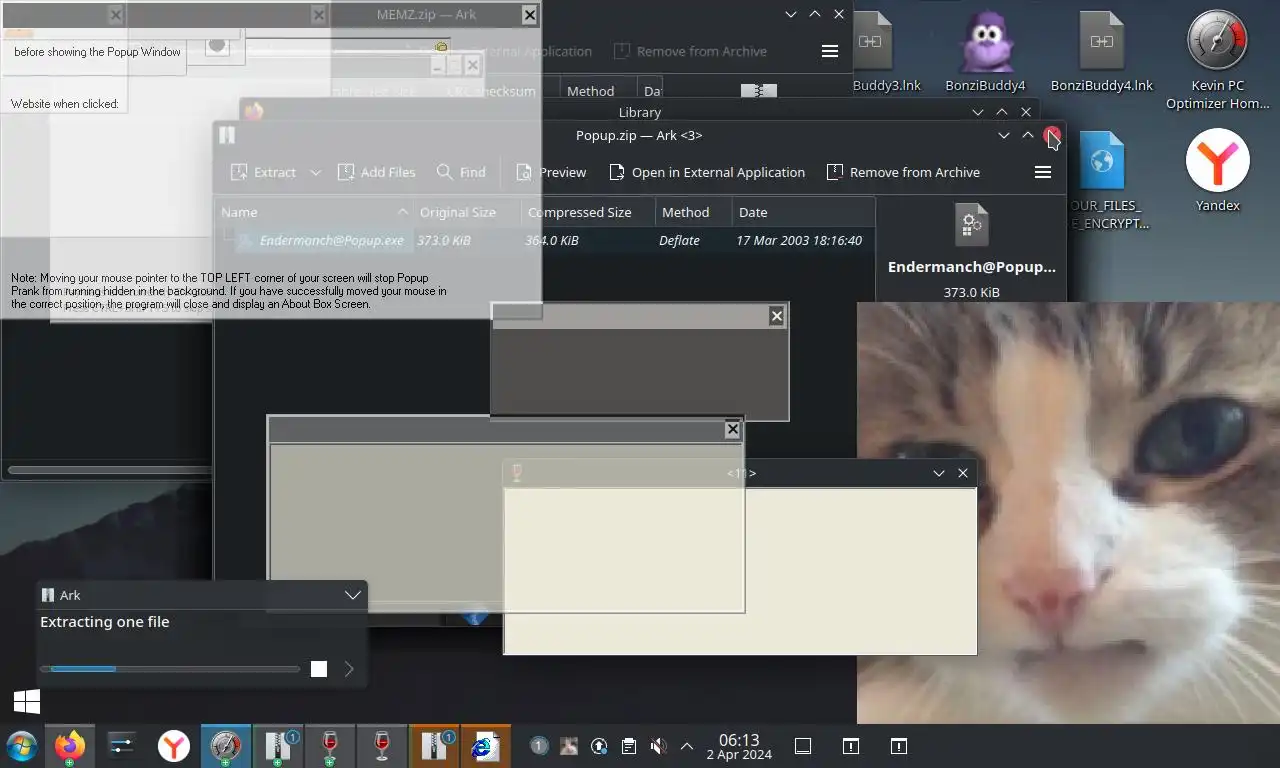Close the Wine <1> window
The image size is (1280, 768).
963,473
